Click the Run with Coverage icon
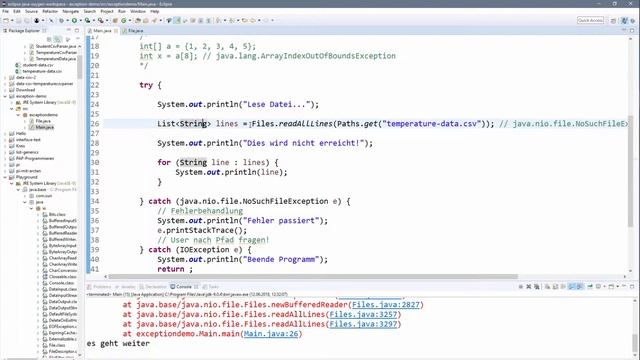 [x=87, y=20]
